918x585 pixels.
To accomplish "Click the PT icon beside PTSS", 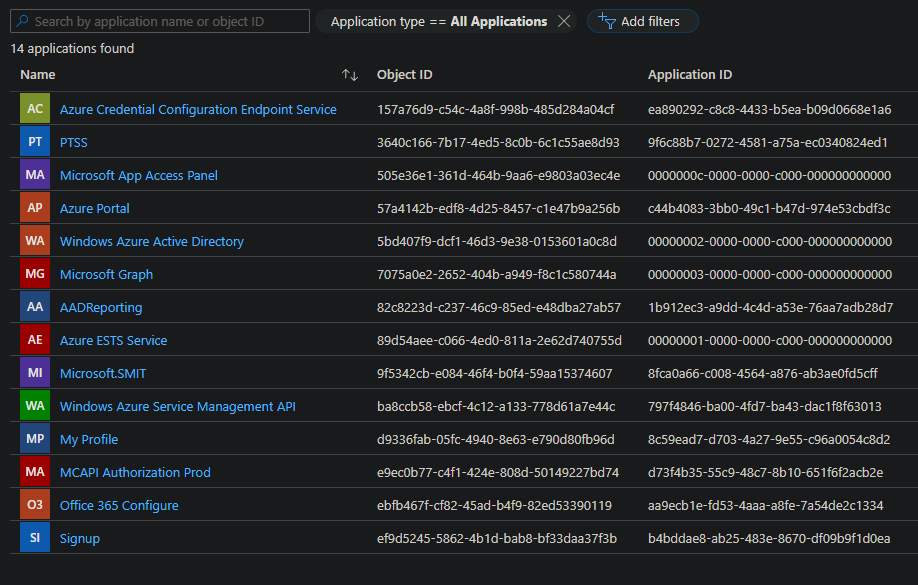I will coord(35,142).
